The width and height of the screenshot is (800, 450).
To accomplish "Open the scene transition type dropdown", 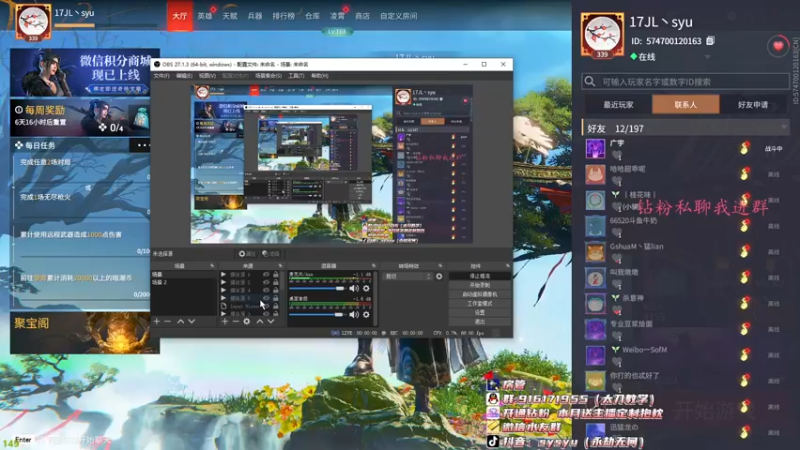I will click(x=407, y=277).
